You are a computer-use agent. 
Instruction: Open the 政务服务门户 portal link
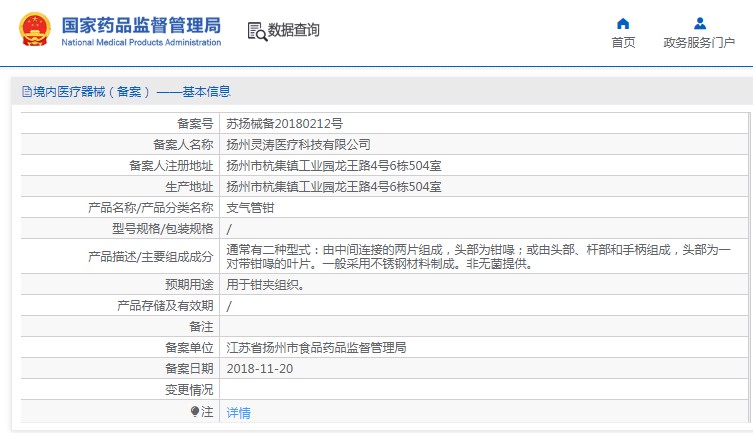[699, 43]
